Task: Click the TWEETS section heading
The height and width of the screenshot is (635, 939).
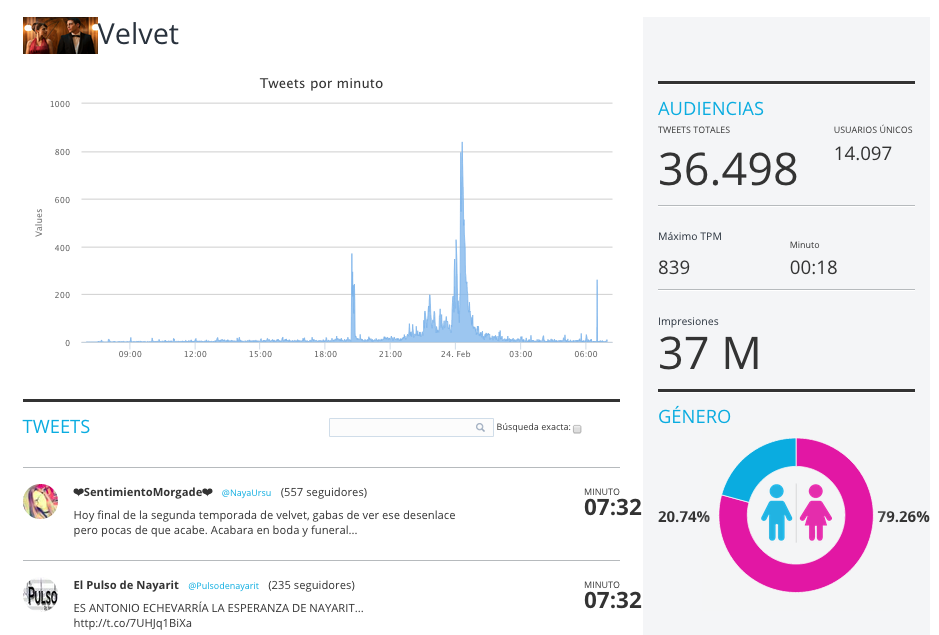Action: (56, 427)
